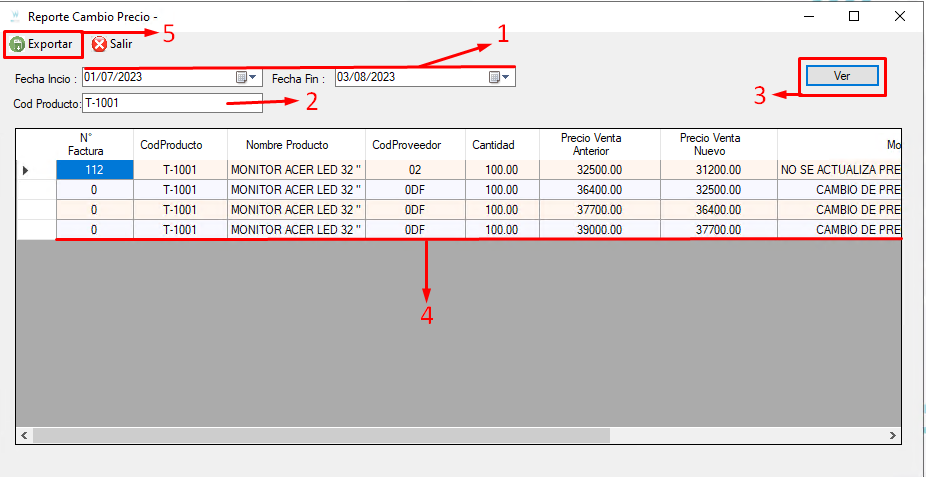Select the CodProveedor cell with value 02
926x477 pixels.
coord(415,170)
